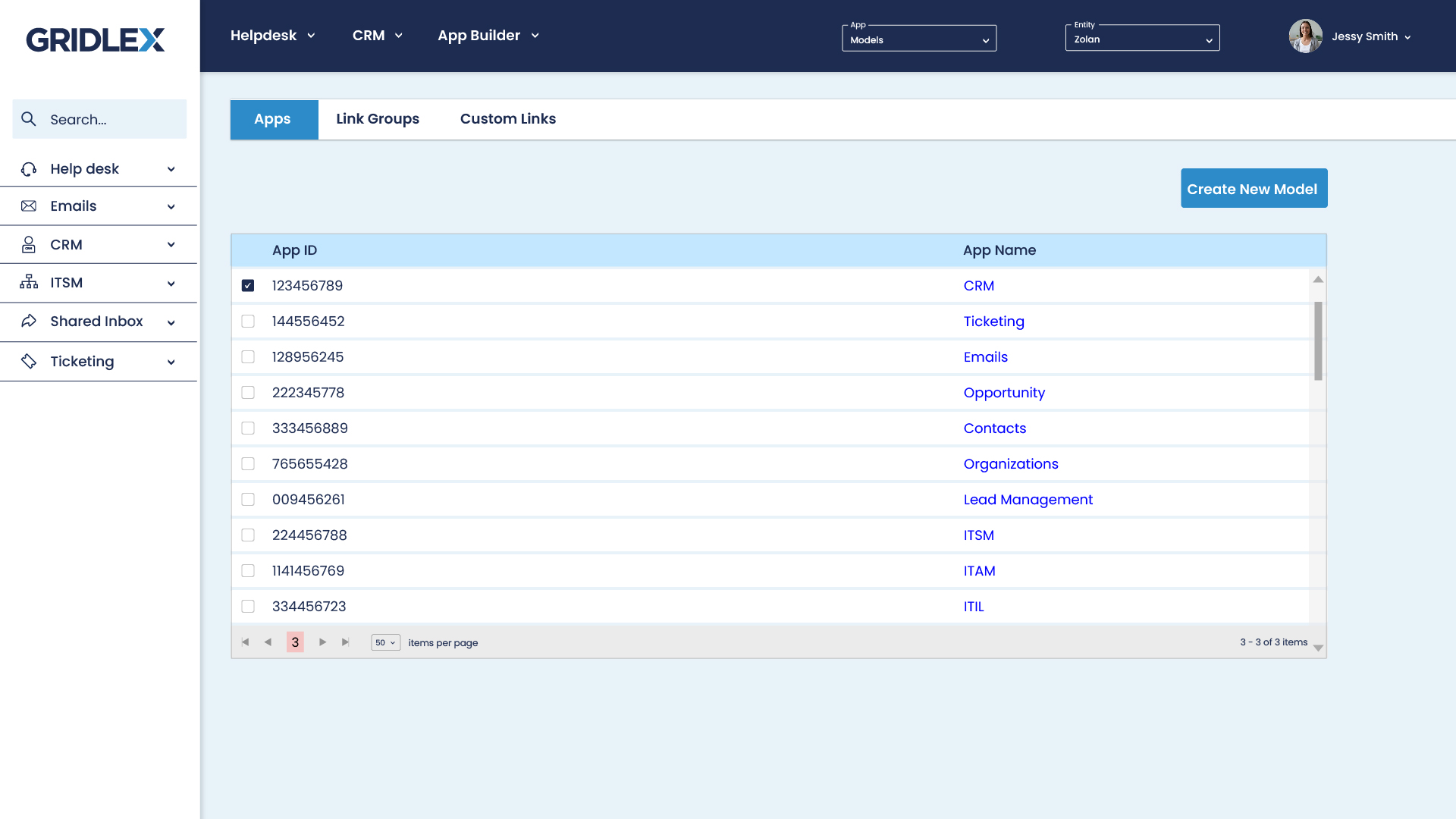Switch to the Link Groups tab

tap(378, 119)
